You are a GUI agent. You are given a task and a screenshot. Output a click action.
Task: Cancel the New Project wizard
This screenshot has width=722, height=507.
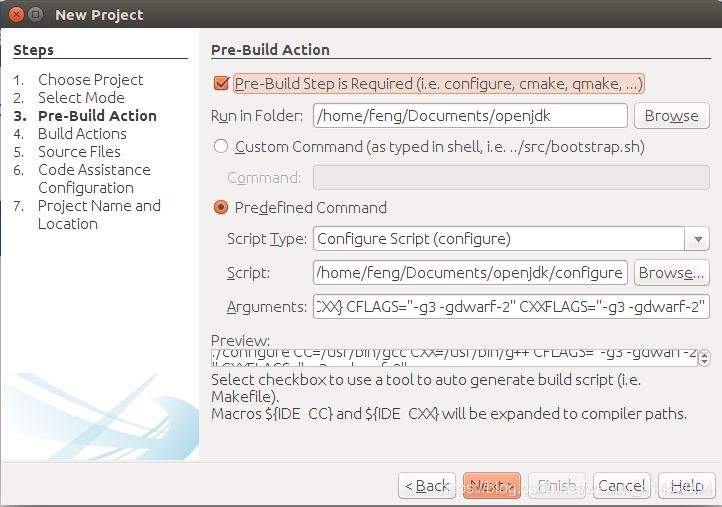point(621,486)
